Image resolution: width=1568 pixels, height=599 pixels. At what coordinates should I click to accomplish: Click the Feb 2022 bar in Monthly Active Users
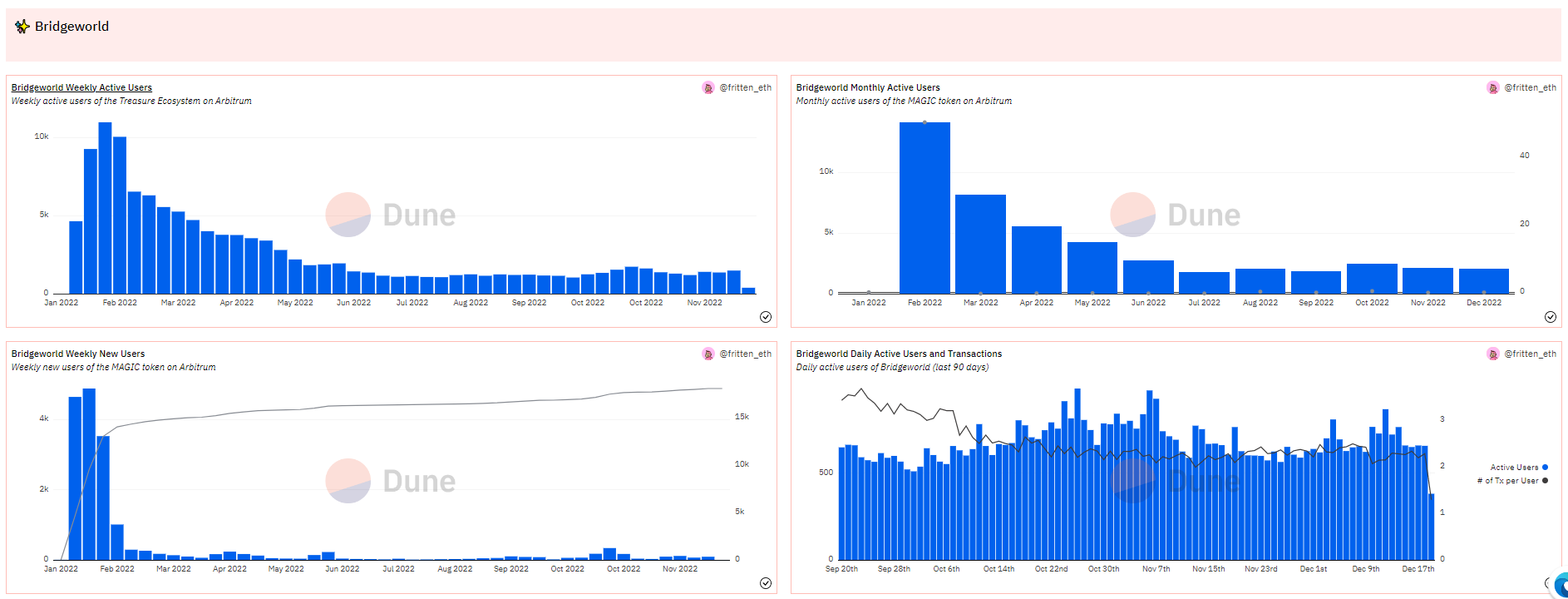tap(925, 207)
